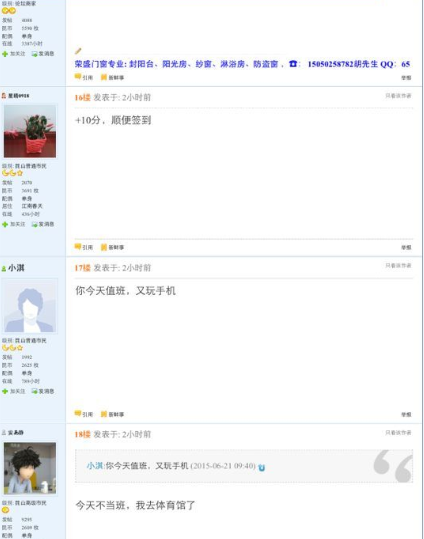Show only floor 16 author's posts

click(398, 96)
